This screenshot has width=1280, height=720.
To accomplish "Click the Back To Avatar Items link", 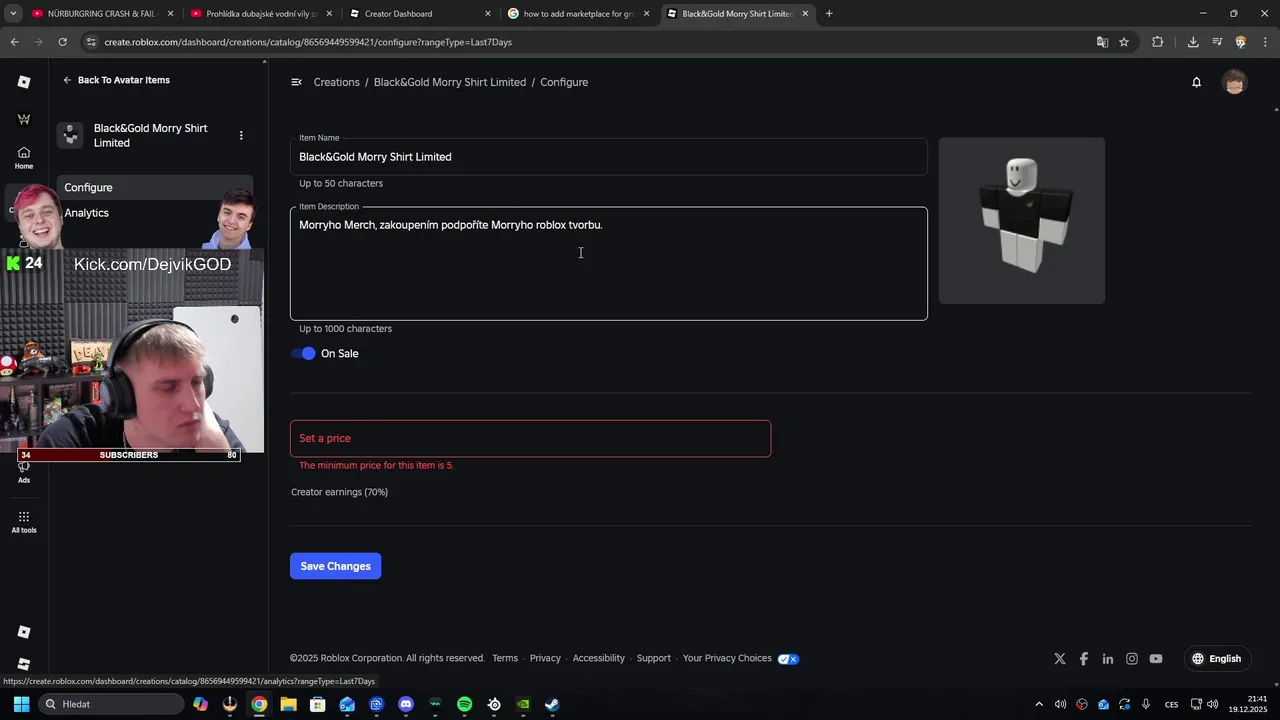I will [116, 80].
